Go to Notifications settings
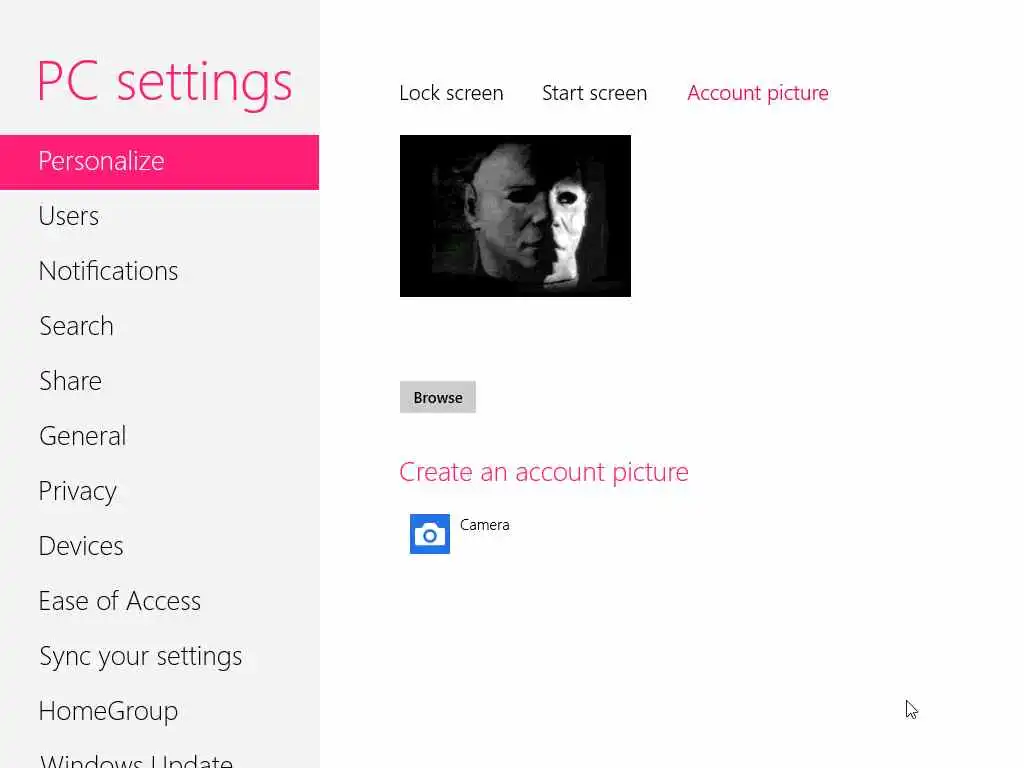Screen dimensions: 1024x768 click(x=108, y=271)
